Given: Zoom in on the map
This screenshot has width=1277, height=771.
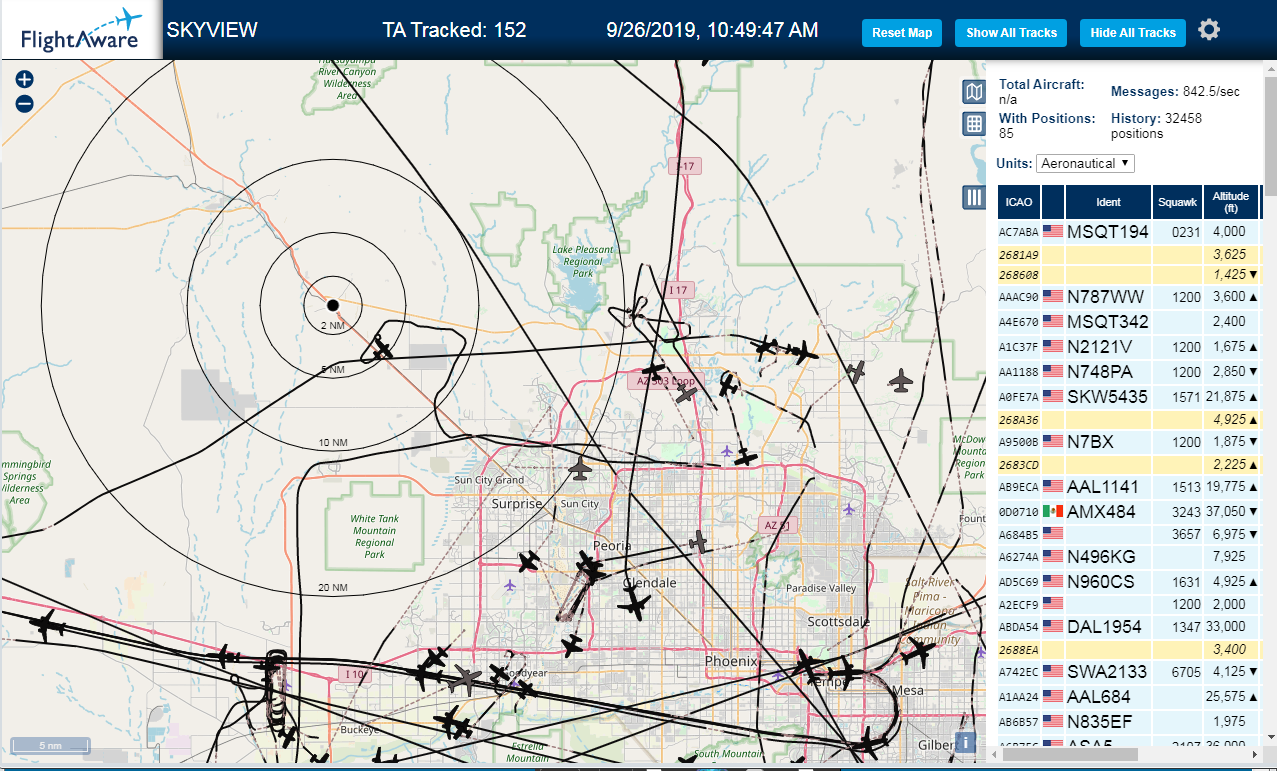Looking at the screenshot, I should 24,79.
